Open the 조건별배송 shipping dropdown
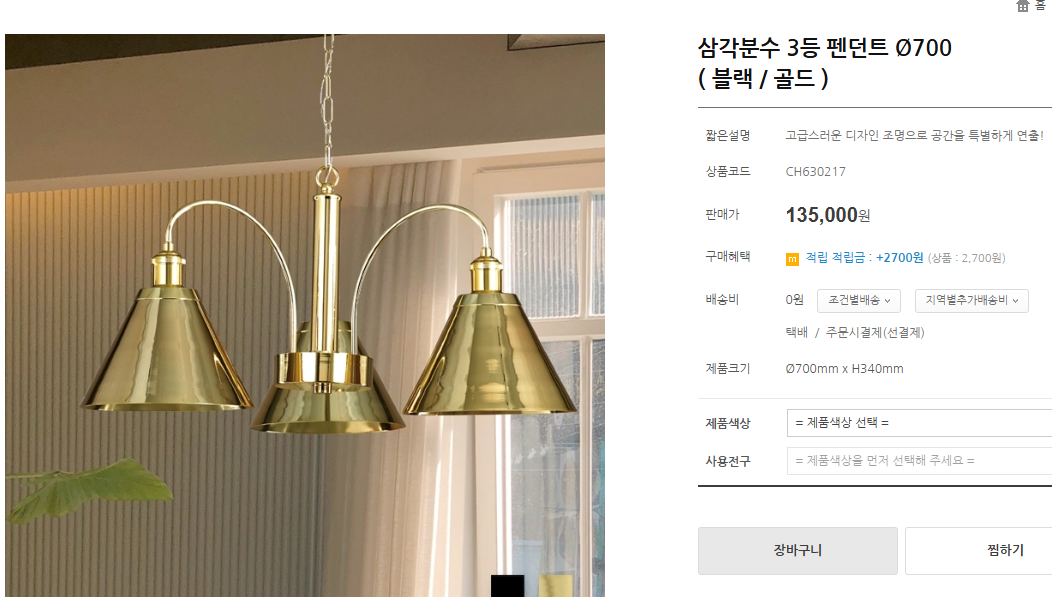Screen dimensions: 1052x597 coord(859,301)
